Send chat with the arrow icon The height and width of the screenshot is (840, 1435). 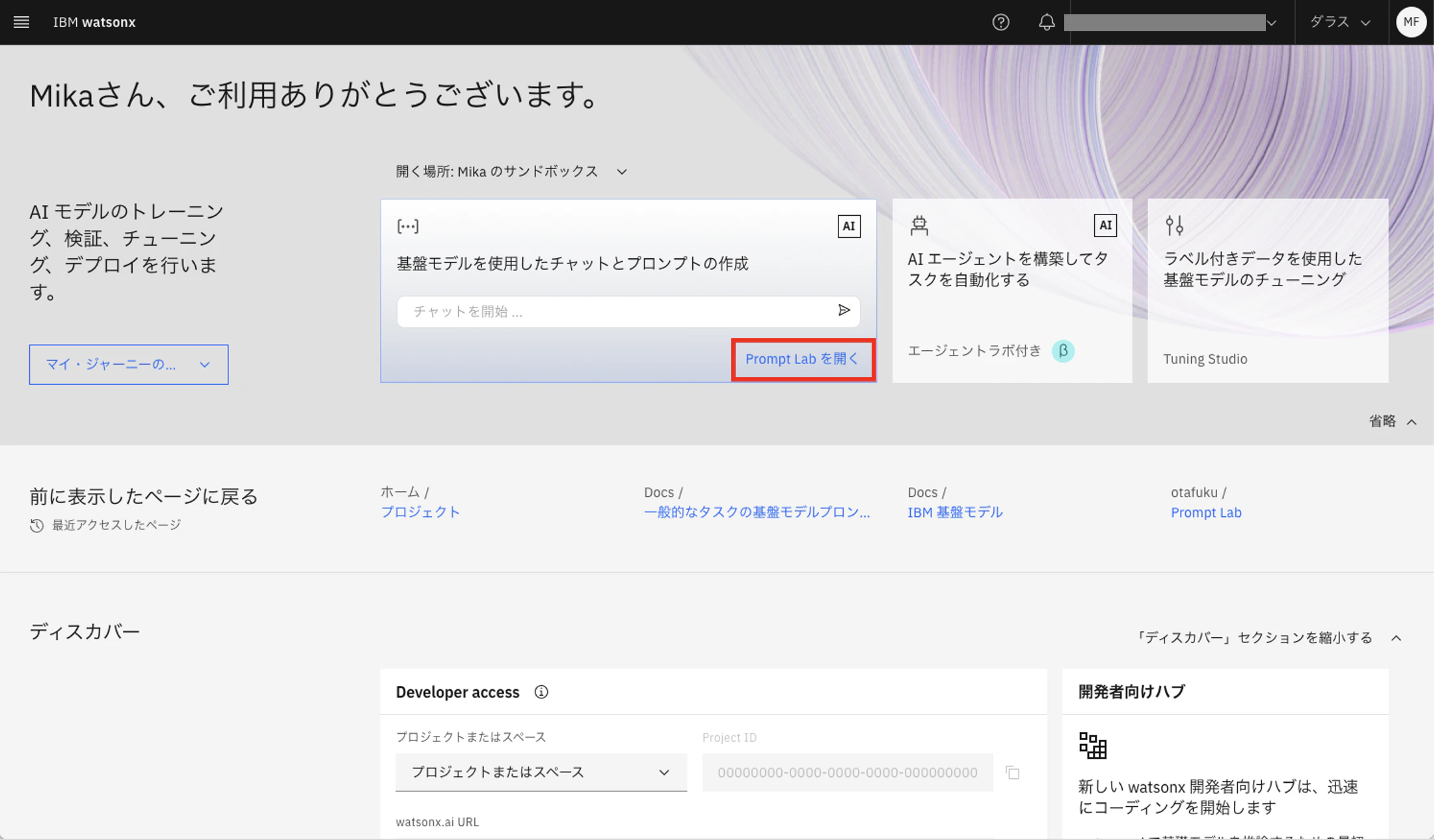point(844,311)
